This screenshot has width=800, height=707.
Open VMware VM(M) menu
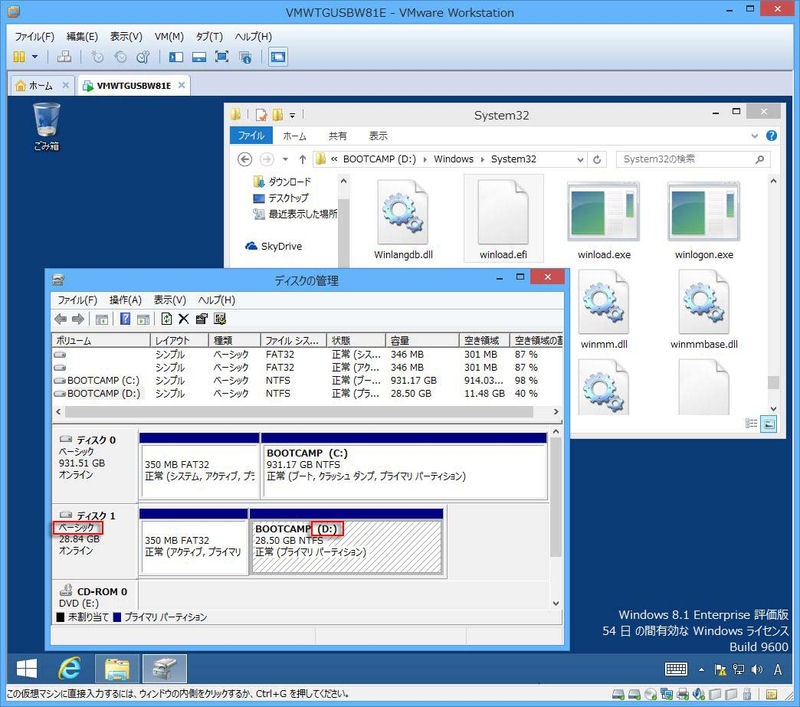pyautogui.click(x=169, y=36)
